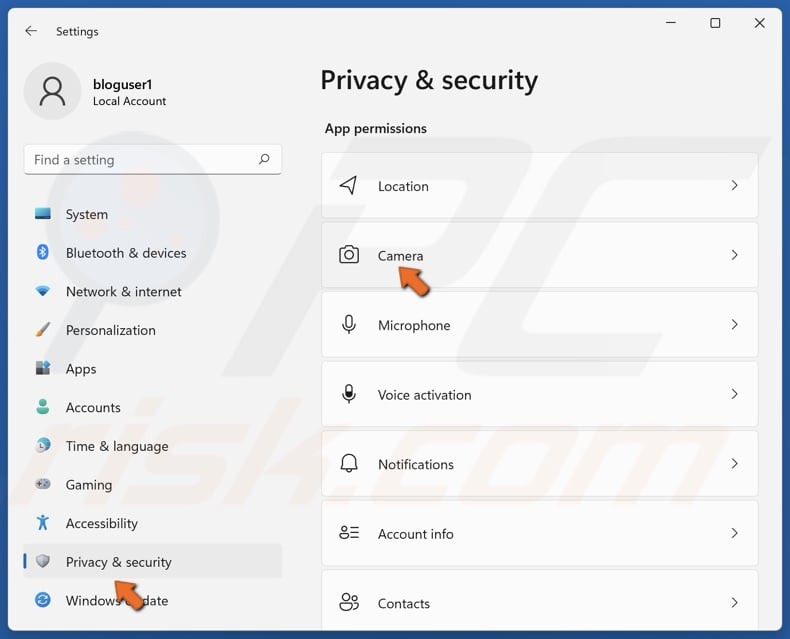The image size is (790, 639).
Task: Open Contacts permission settings
Action: pos(540,601)
